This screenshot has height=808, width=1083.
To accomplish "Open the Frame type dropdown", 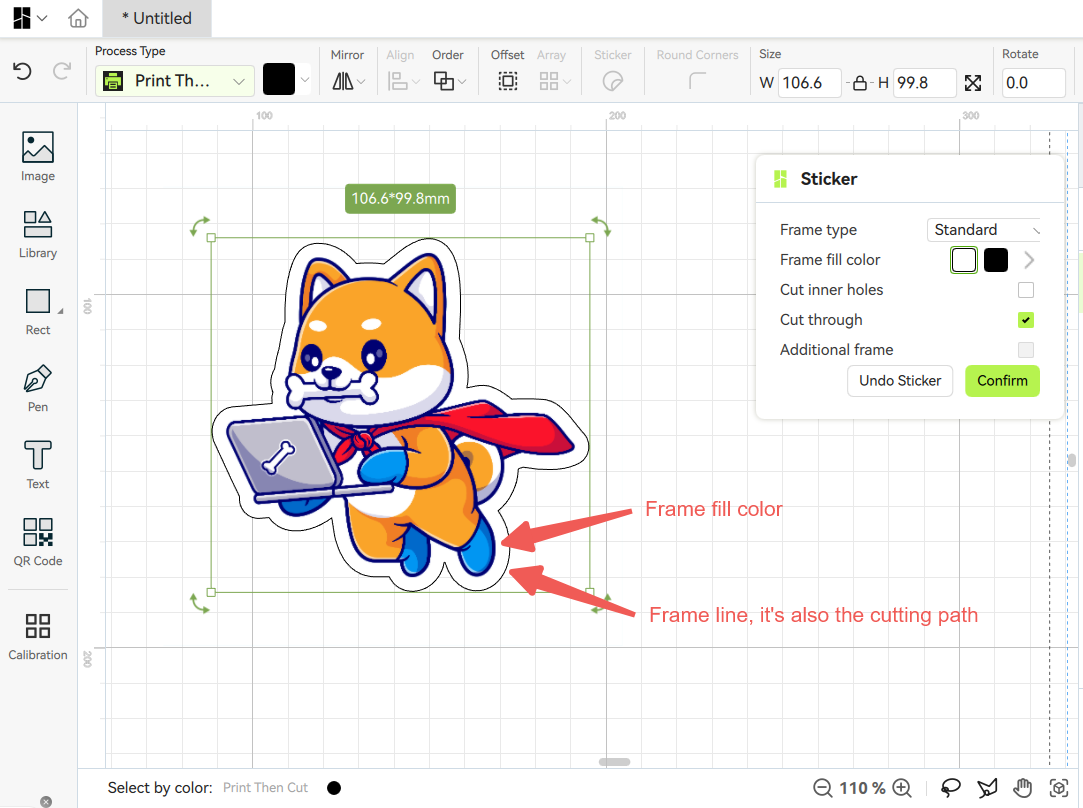I will pyautogui.click(x=984, y=229).
